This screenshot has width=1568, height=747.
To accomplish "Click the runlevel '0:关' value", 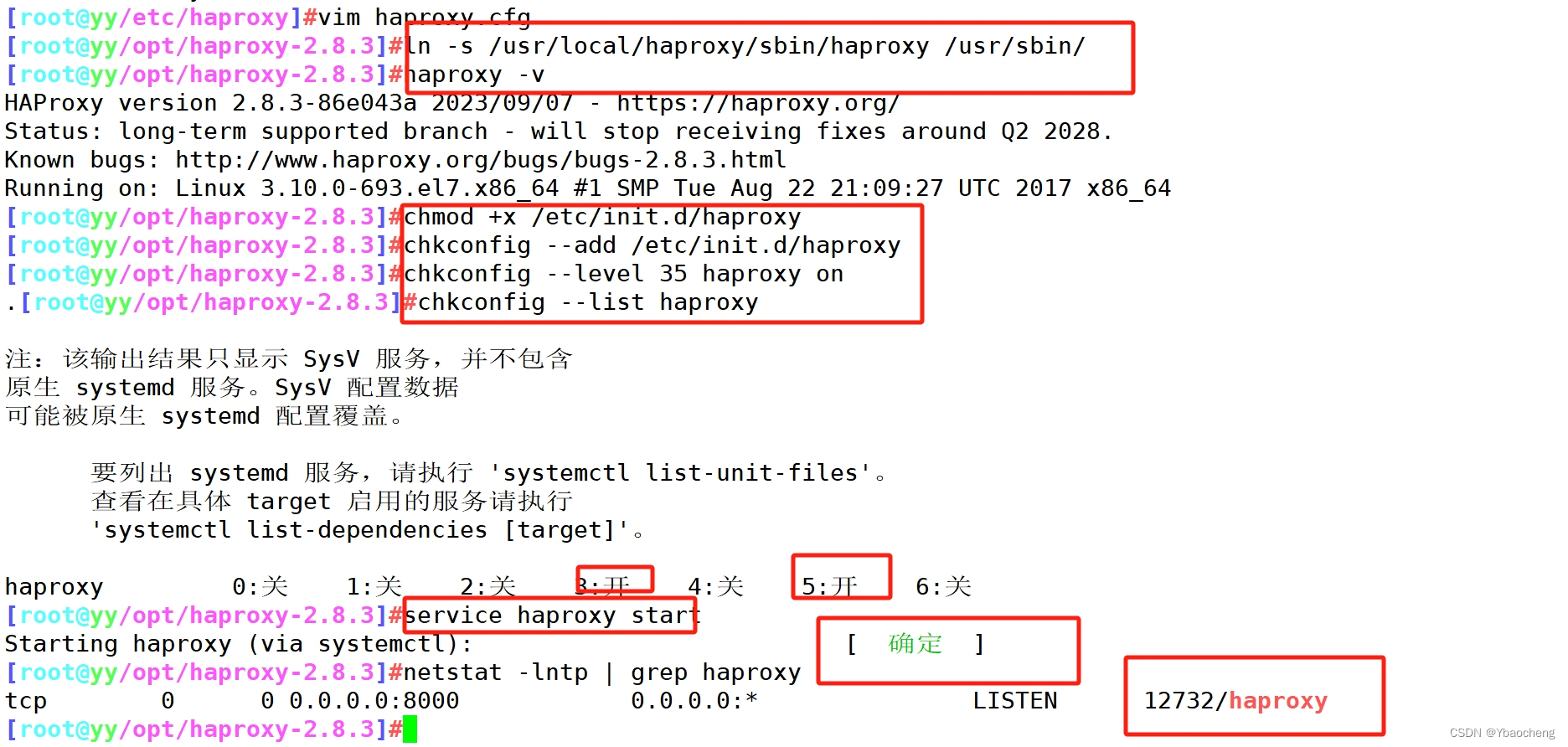I will 260,586.
